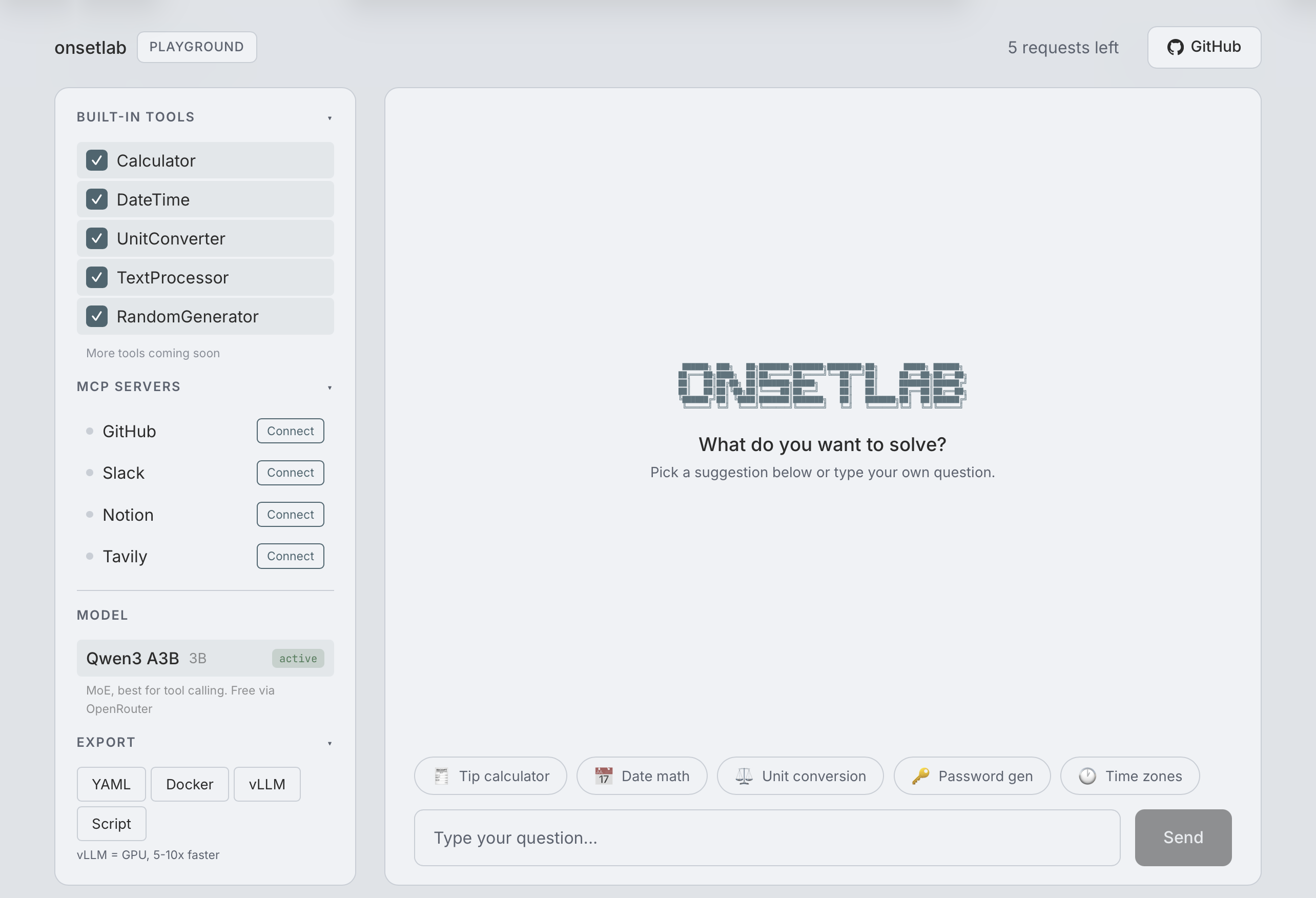Click the question input field
The height and width of the screenshot is (898, 1316).
tap(765, 838)
